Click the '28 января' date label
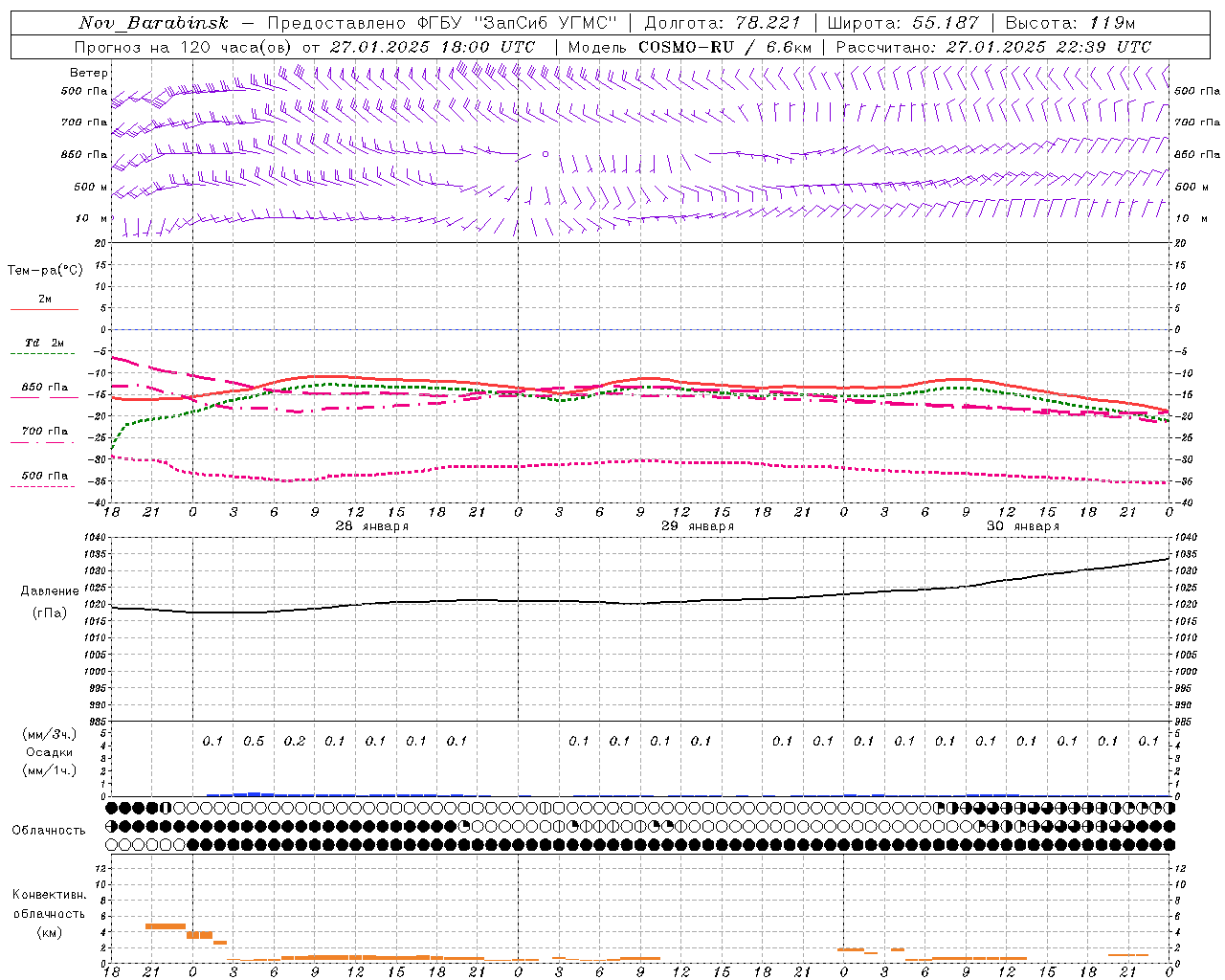This screenshot has height=980, width=1225. point(371,526)
